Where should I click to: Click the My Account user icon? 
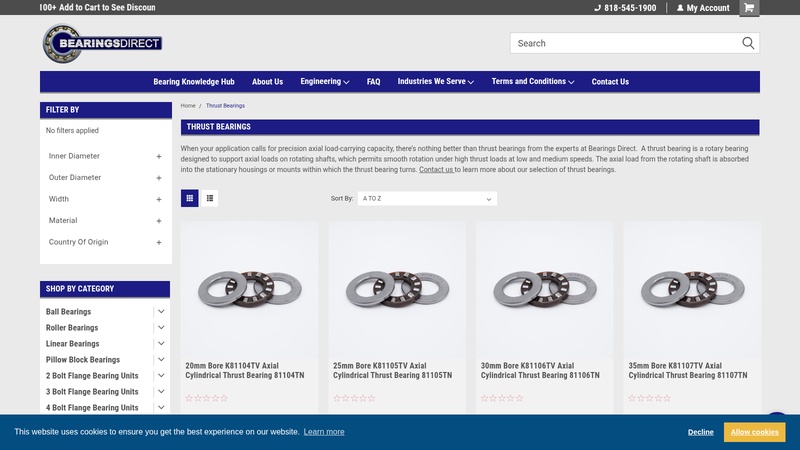click(681, 8)
